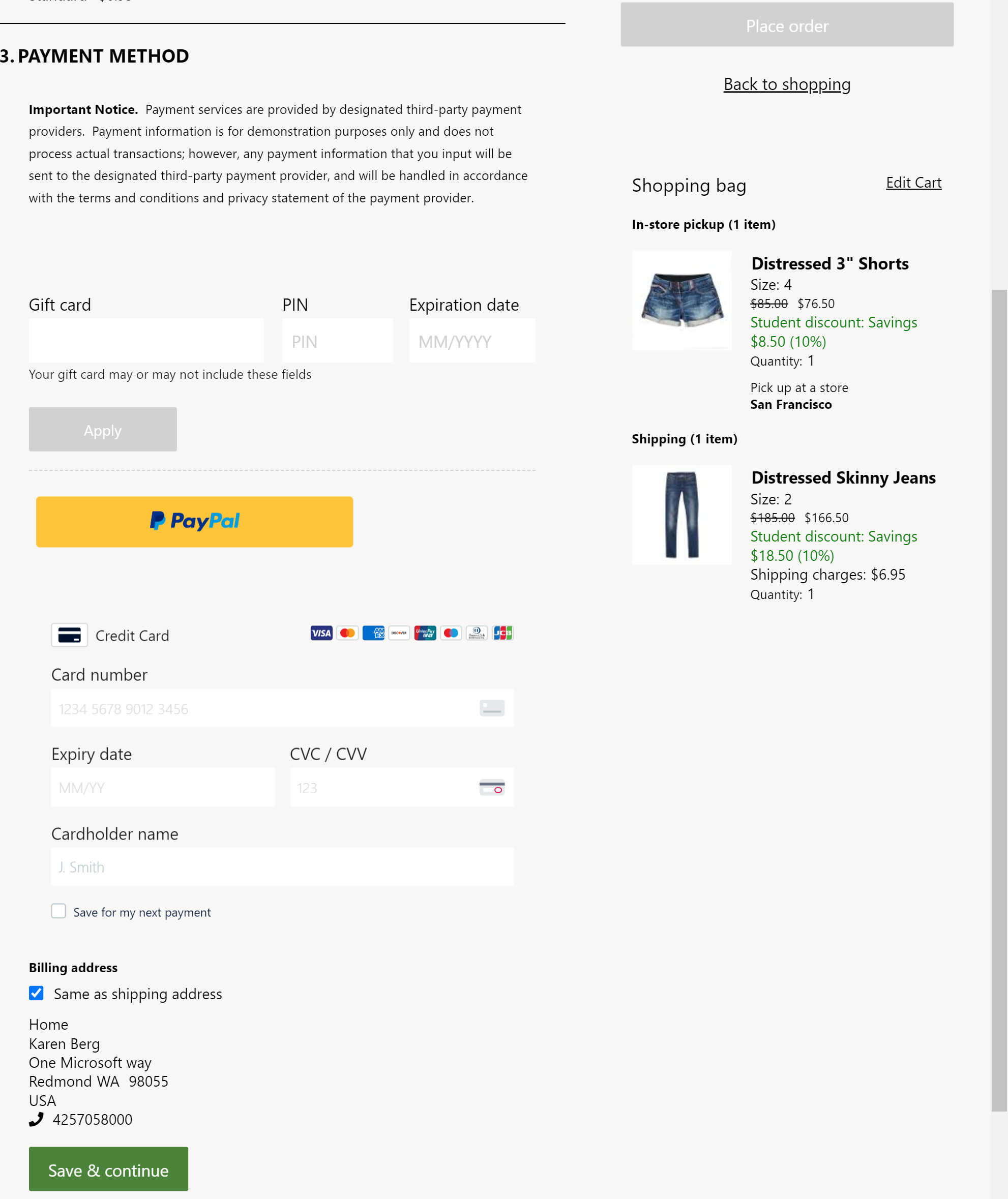1008x1199 pixels.
Task: Click Apply gift card button
Action: tap(102, 429)
